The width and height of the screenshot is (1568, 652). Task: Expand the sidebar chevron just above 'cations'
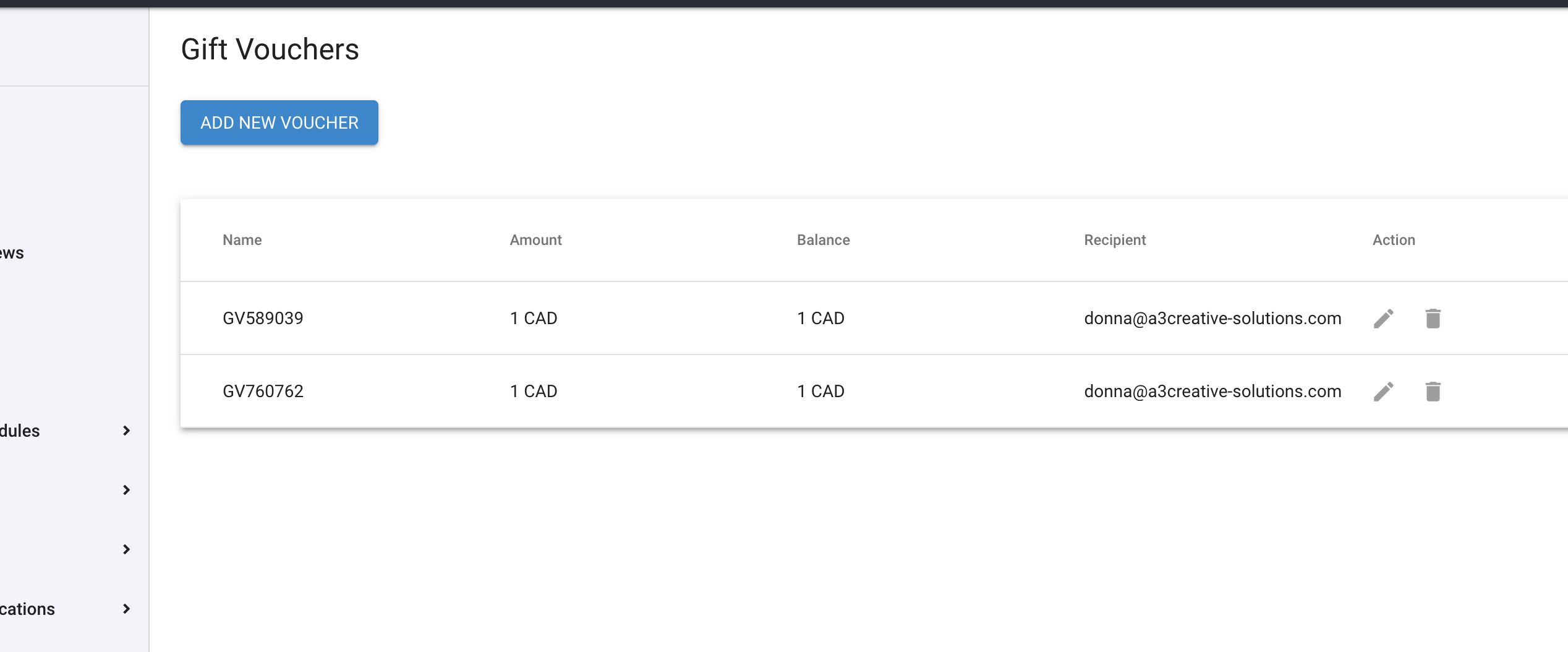click(126, 549)
